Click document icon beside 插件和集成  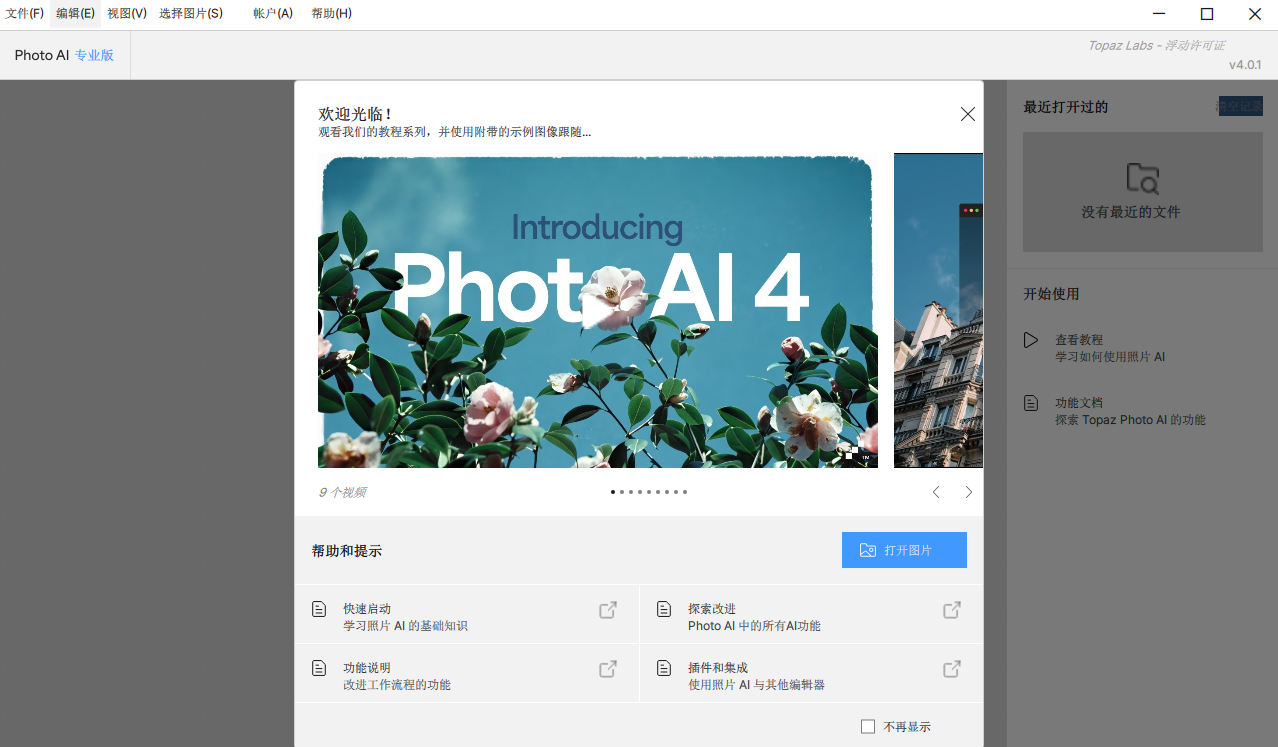[x=664, y=668]
